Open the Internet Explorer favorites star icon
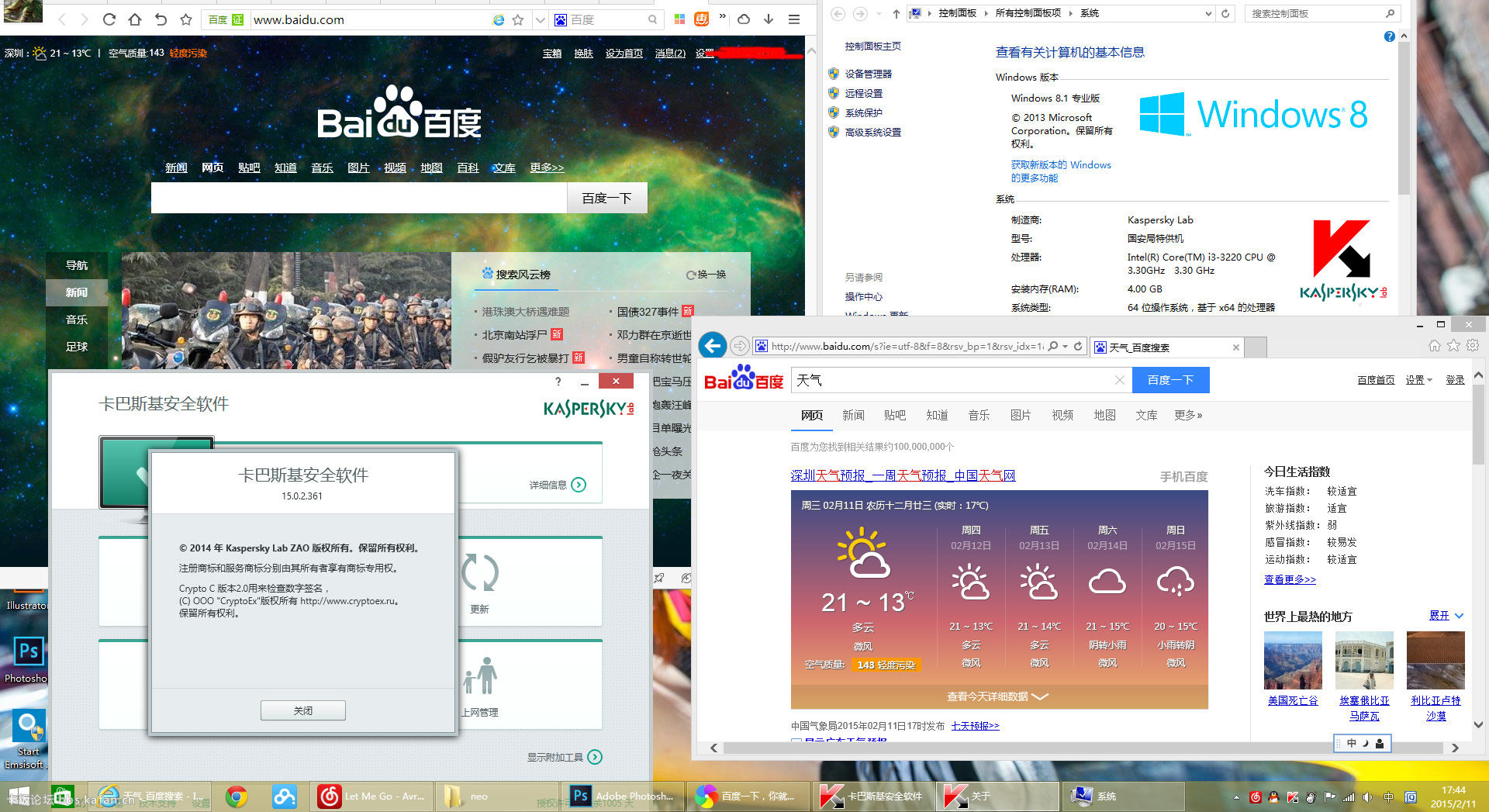 (1454, 346)
